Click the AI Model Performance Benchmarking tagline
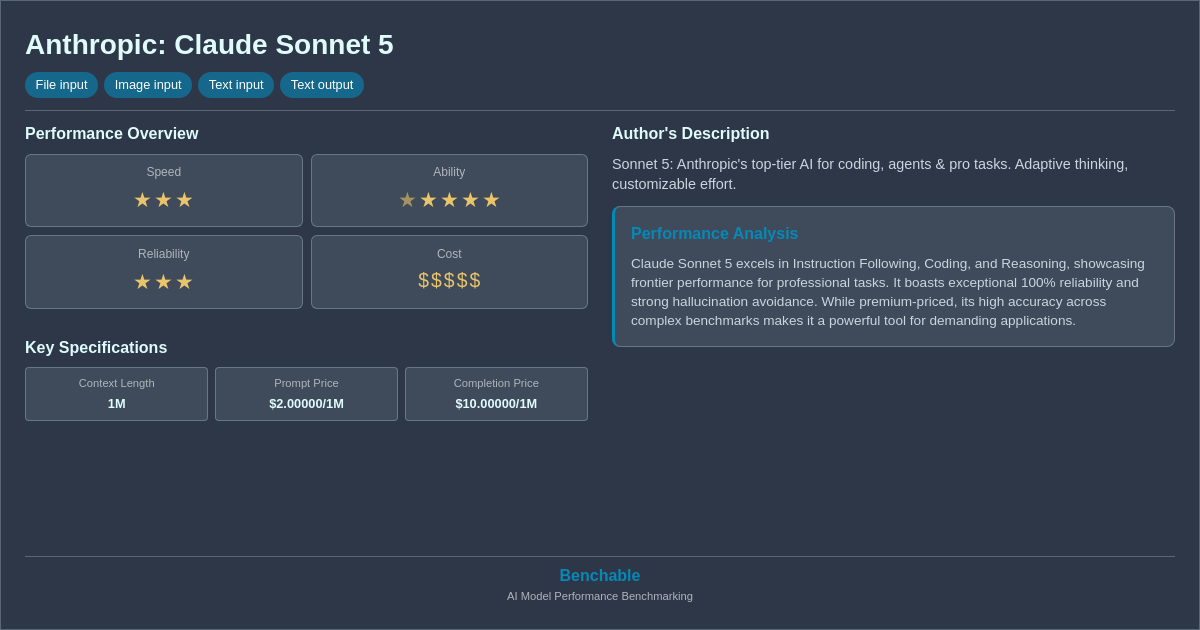 pyautogui.click(x=600, y=596)
